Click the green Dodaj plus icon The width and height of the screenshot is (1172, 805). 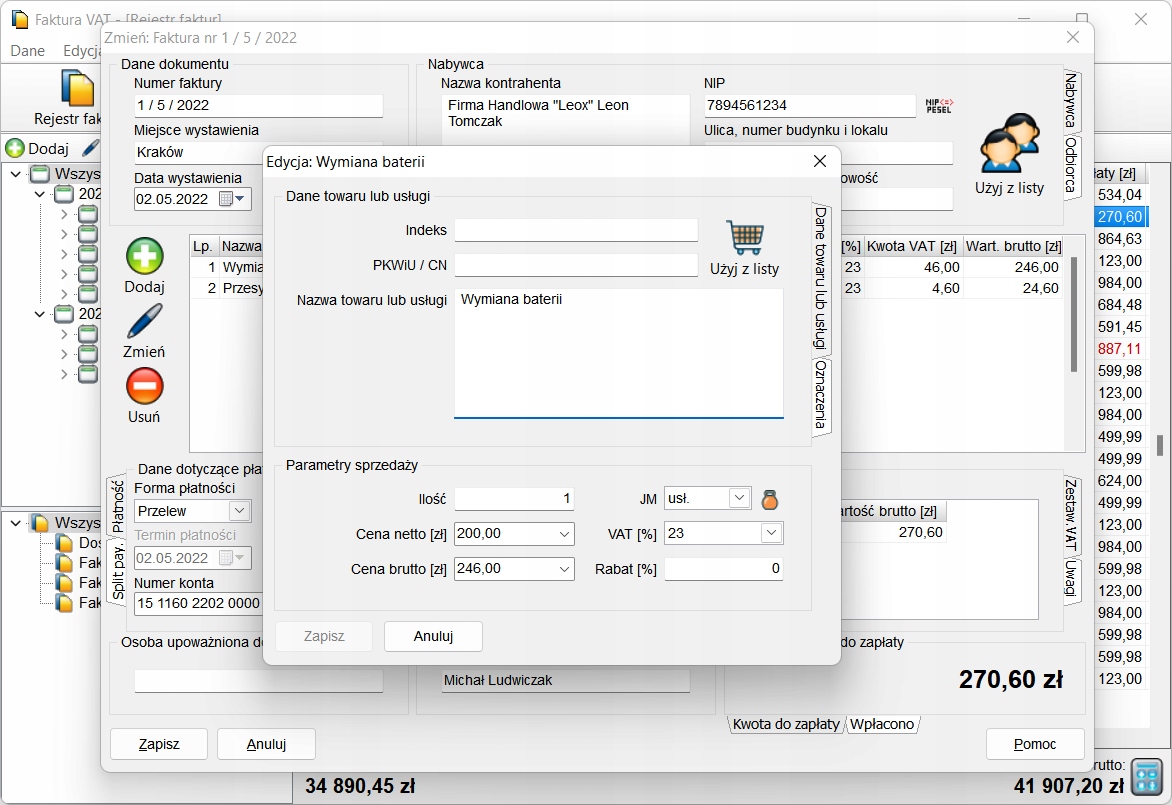point(144,257)
